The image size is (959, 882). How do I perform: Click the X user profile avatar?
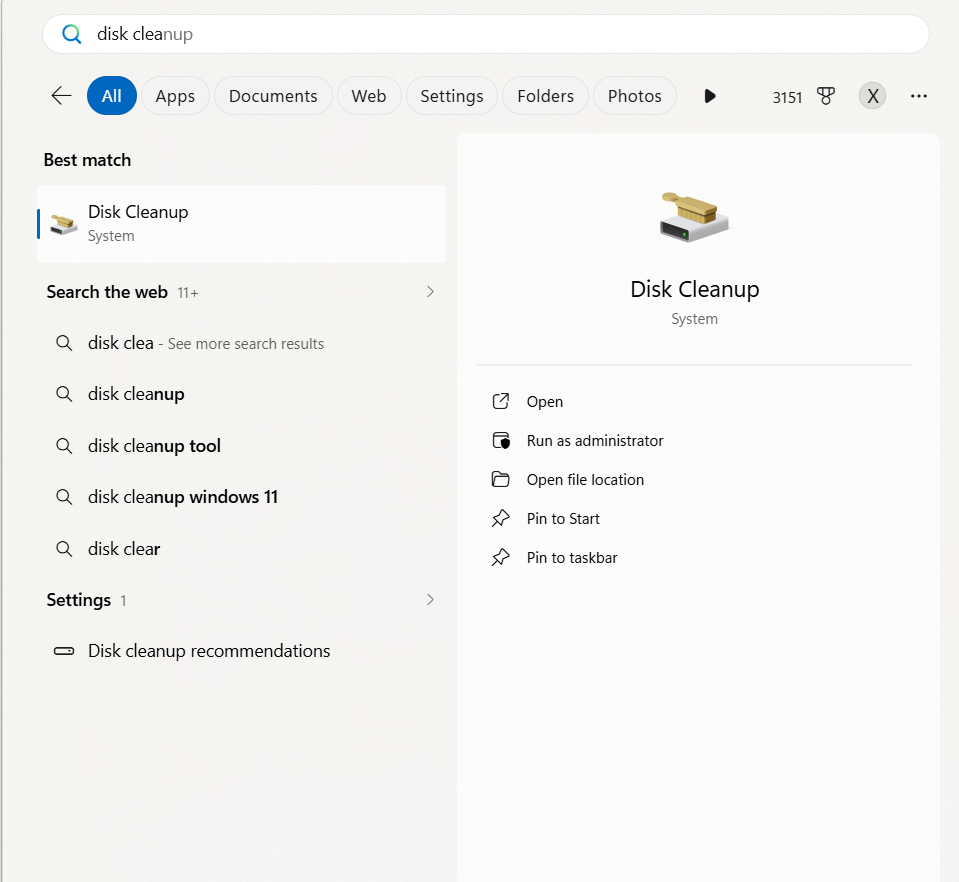(x=872, y=96)
